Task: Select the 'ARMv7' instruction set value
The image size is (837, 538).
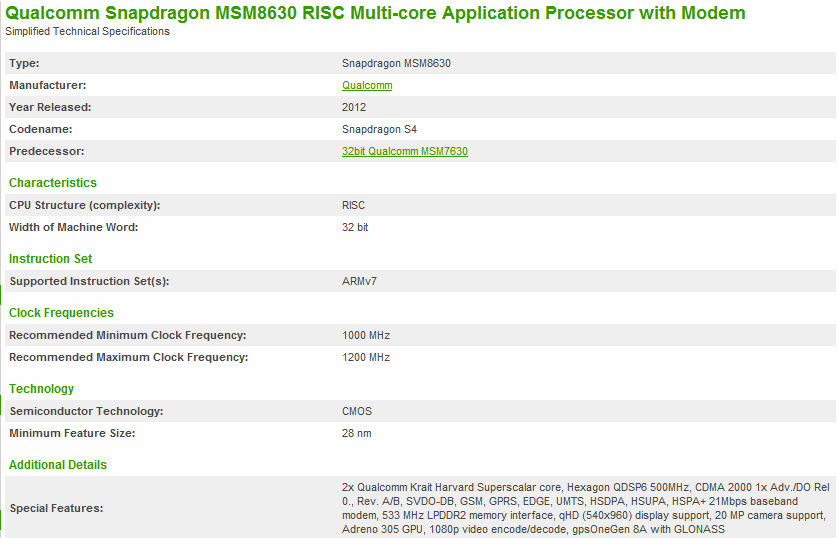Action: point(359,281)
